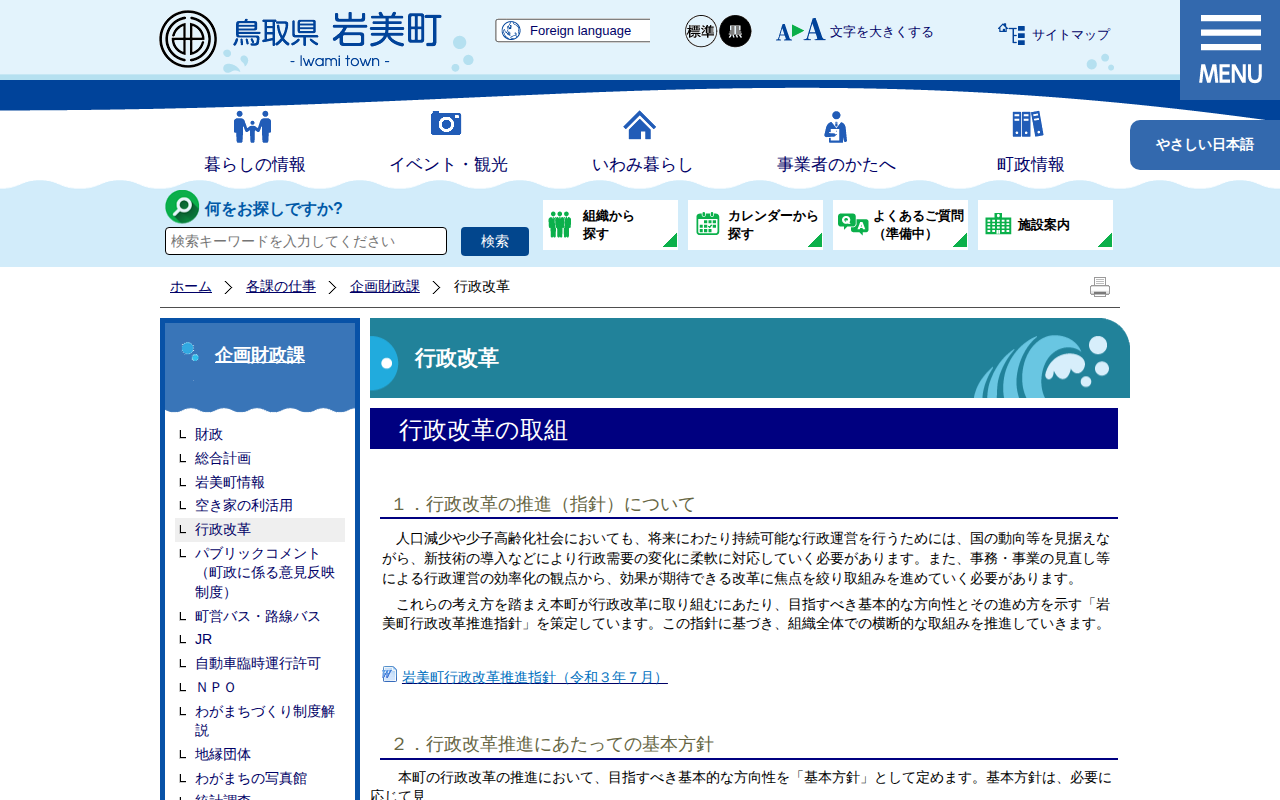Image resolution: width=1280 pixels, height=800 pixels.
Task: Select the 標準 color mode button
Action: pyautogui.click(x=701, y=31)
